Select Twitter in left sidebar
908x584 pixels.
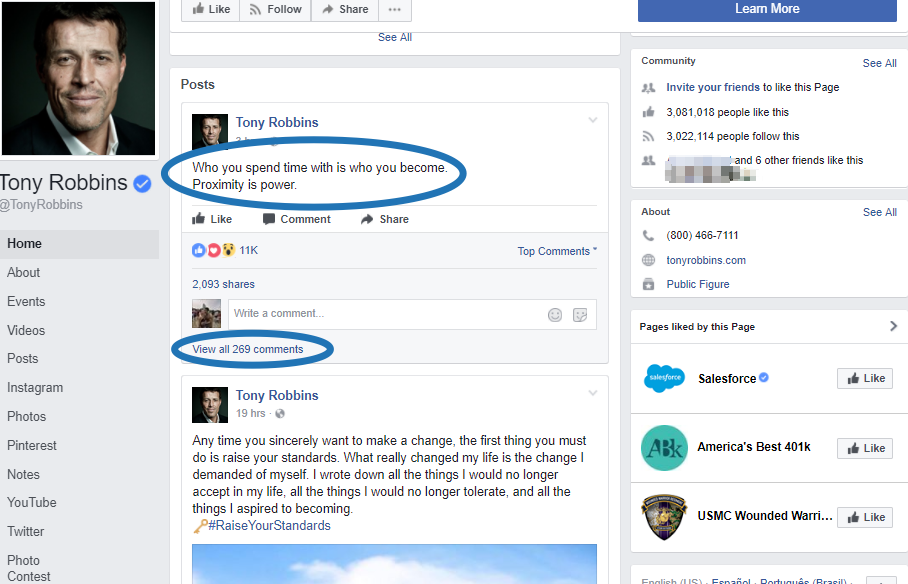click(25, 531)
